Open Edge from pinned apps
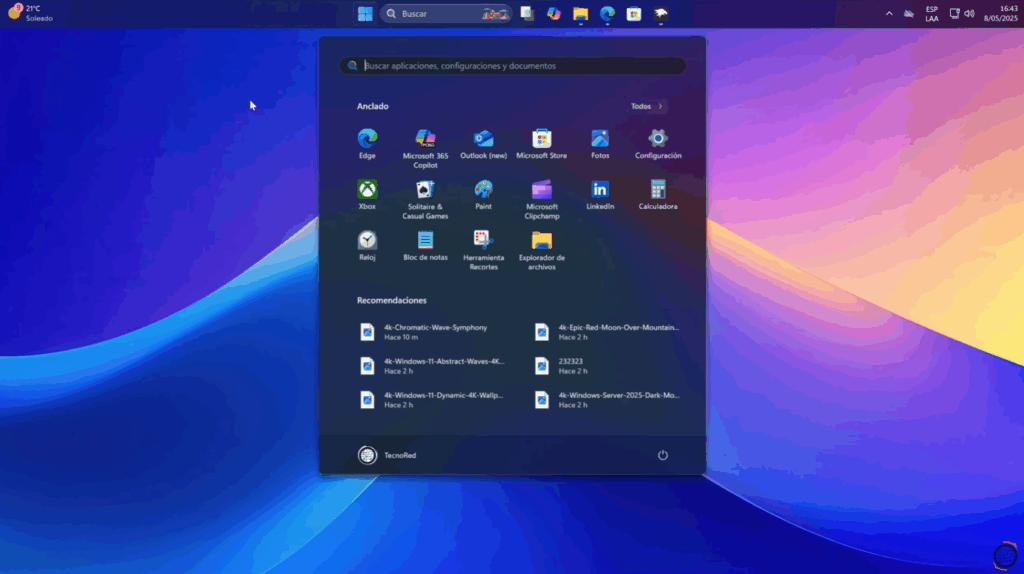Viewport: 1024px width, 574px height. (x=367, y=144)
